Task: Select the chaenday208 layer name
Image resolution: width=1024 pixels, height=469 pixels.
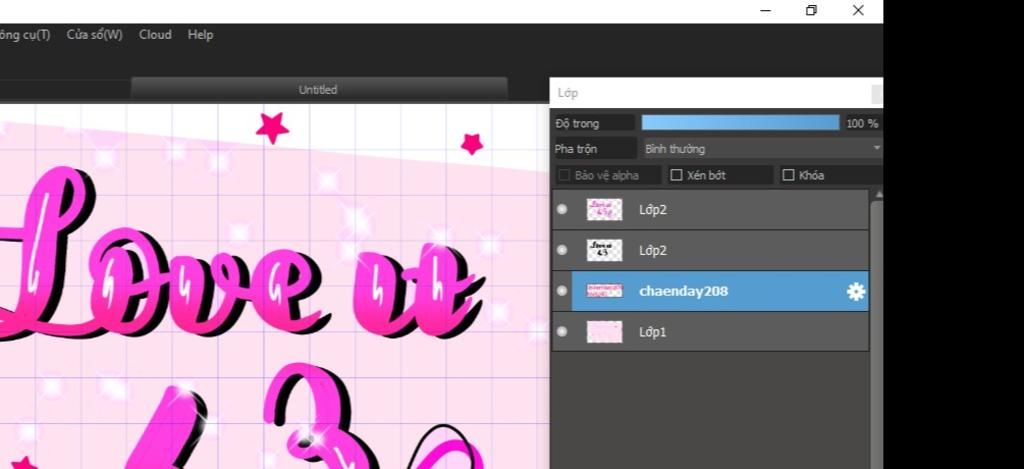Action: point(683,291)
